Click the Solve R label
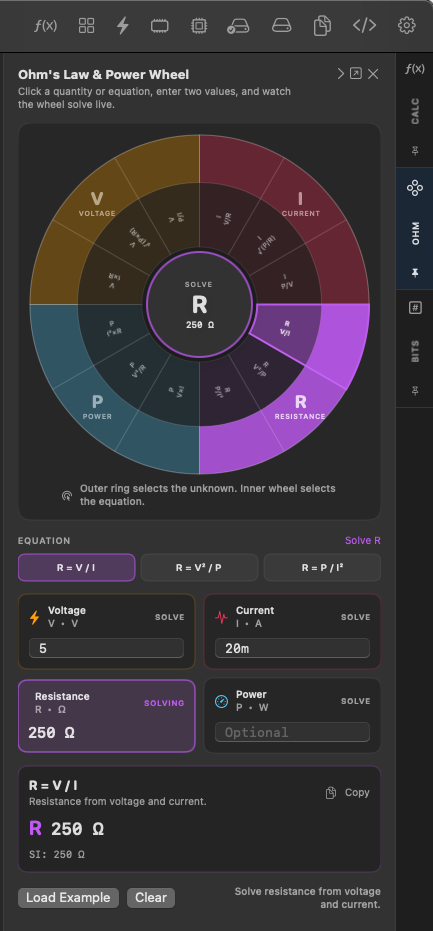 click(363, 540)
